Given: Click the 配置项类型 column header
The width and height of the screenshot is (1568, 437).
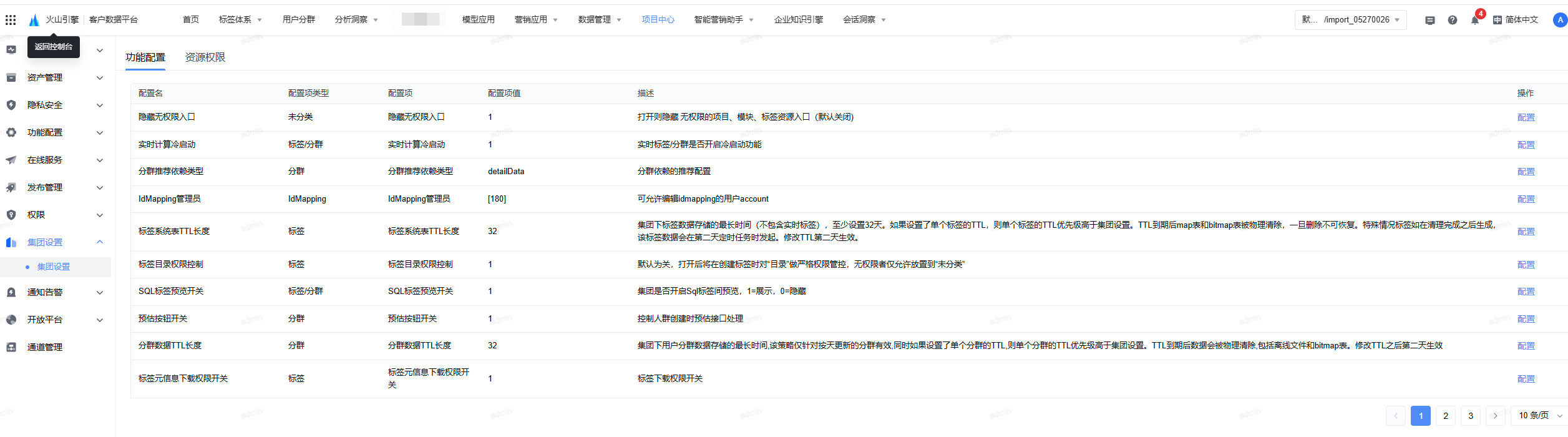Looking at the screenshot, I should [x=308, y=93].
